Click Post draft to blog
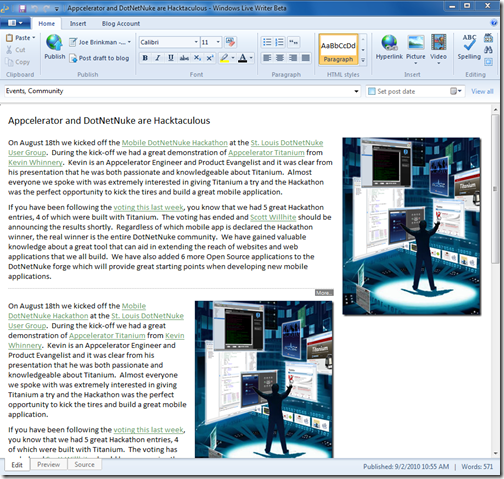The width and height of the screenshot is (504, 479). [x=99, y=58]
